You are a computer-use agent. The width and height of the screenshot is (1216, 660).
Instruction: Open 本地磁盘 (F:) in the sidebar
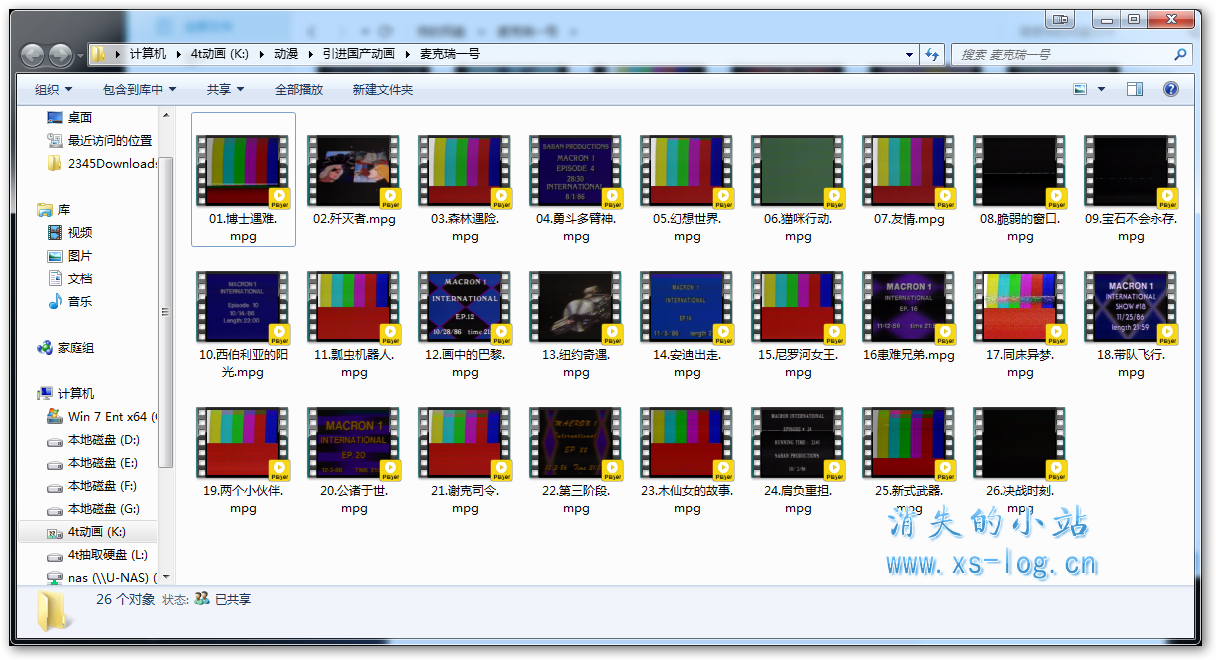point(93,486)
